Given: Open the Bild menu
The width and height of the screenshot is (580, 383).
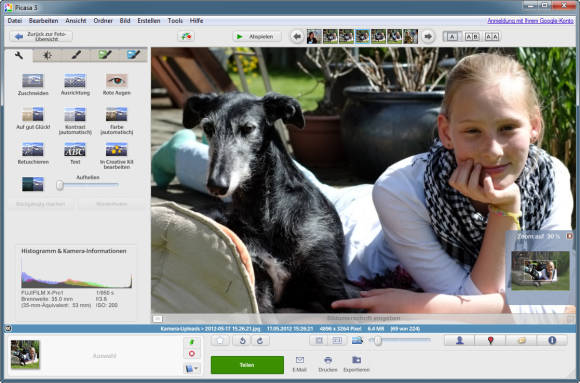Looking at the screenshot, I should [x=125, y=21].
